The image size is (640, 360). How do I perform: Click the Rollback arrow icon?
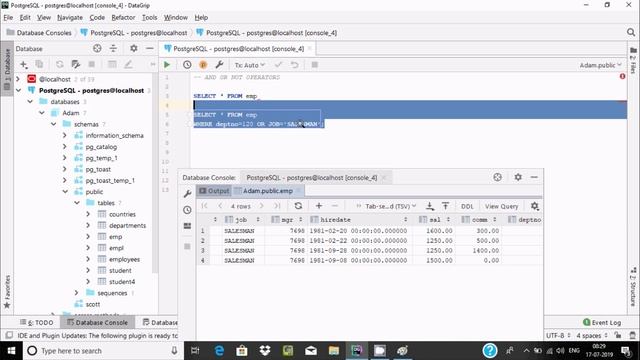point(294,64)
